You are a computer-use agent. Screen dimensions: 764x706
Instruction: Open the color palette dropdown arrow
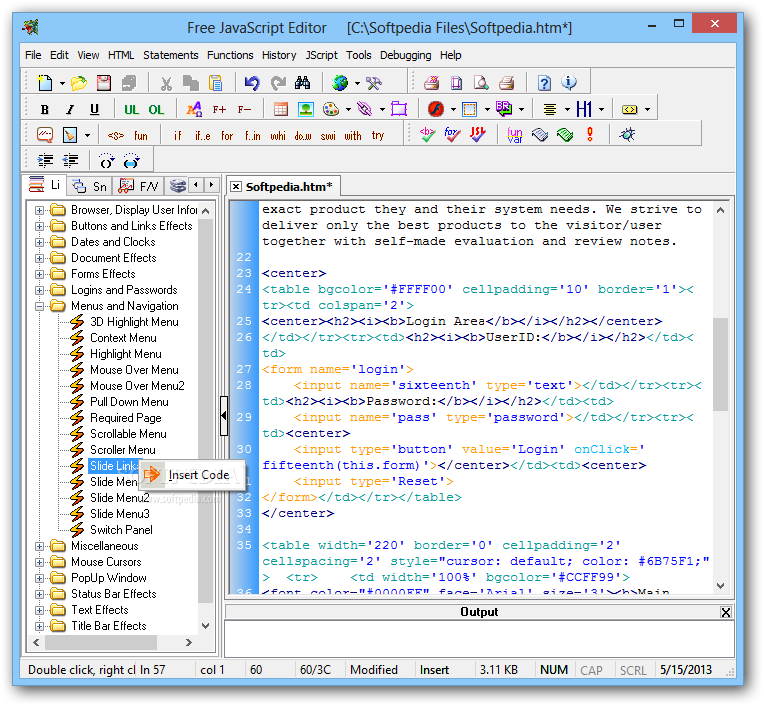tap(348, 110)
